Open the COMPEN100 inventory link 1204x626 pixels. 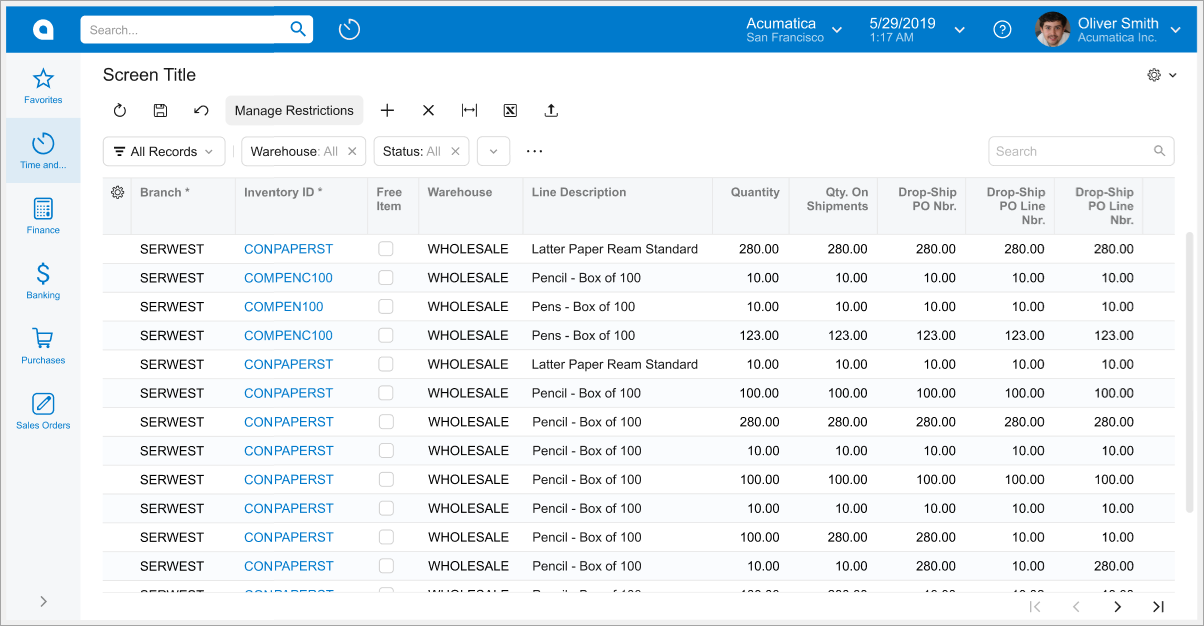(284, 307)
